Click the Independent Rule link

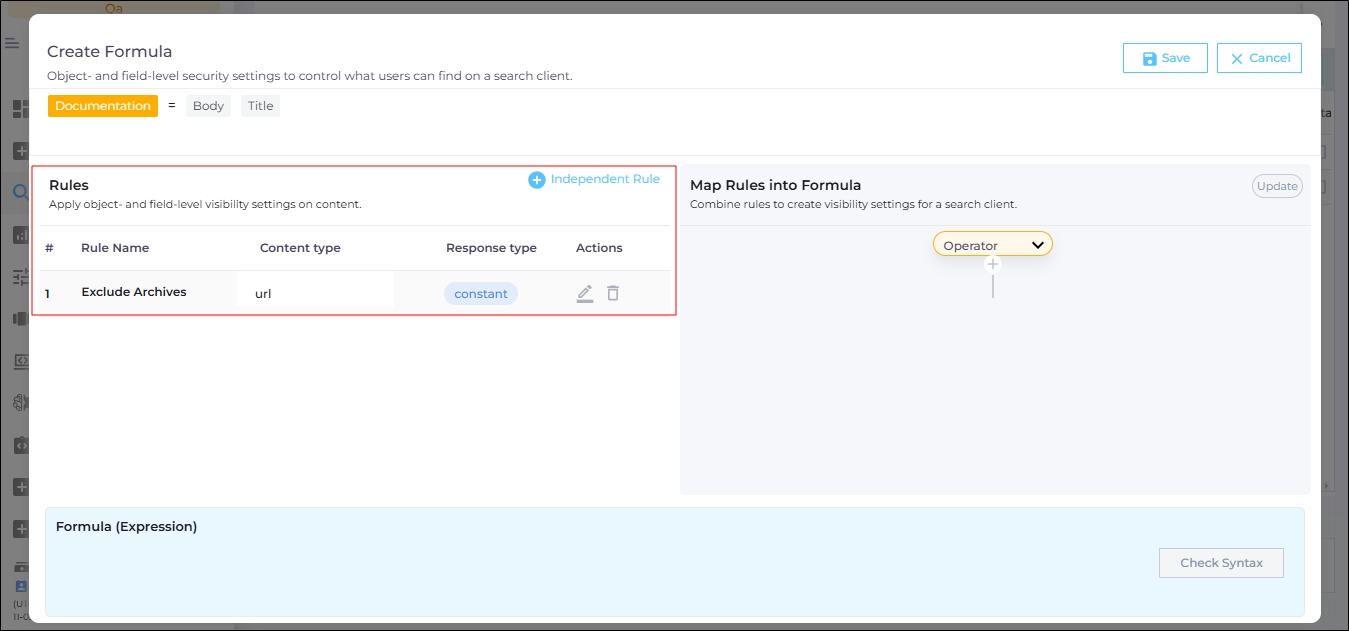[x=605, y=179]
